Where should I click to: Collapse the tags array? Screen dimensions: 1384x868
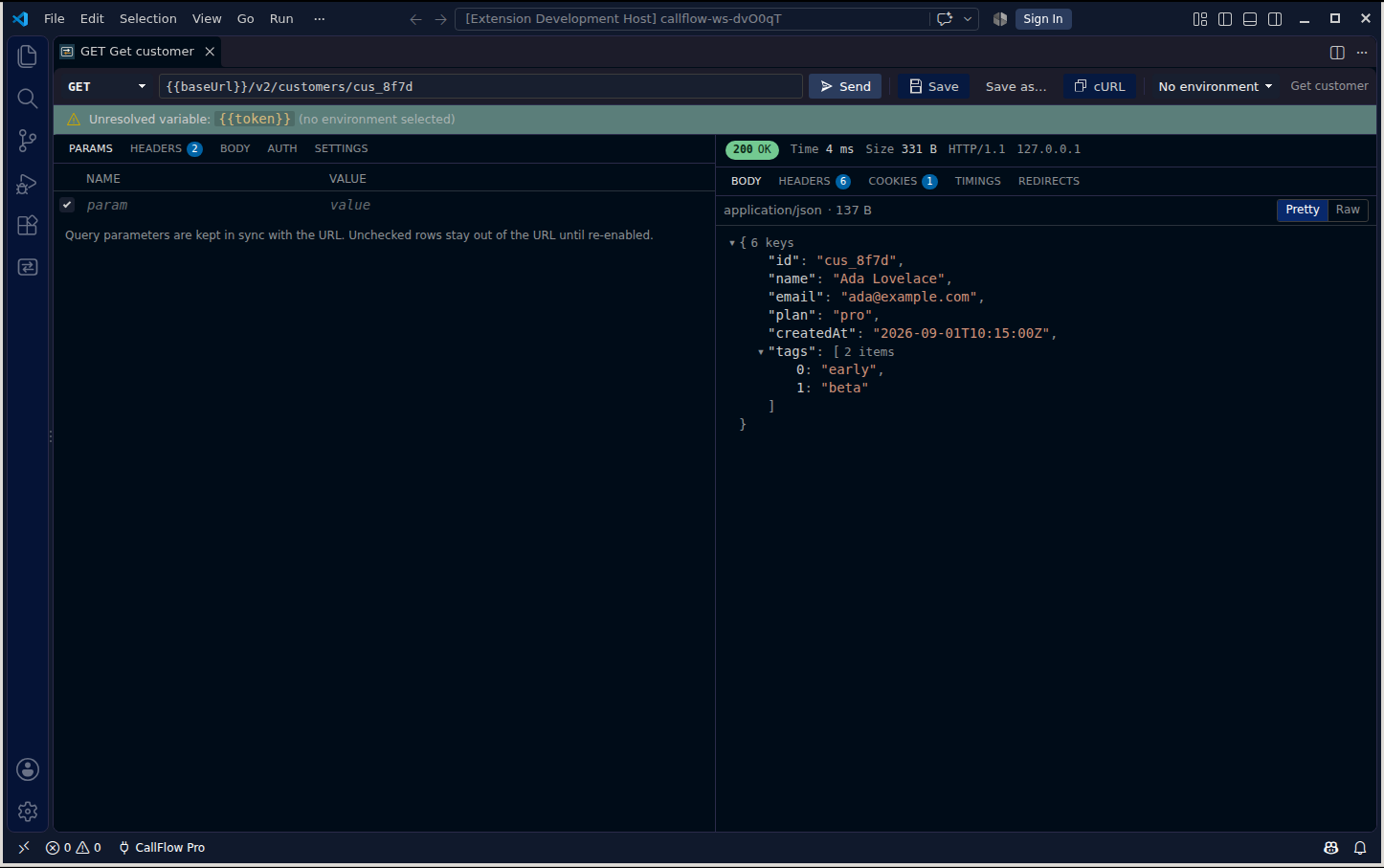761,352
